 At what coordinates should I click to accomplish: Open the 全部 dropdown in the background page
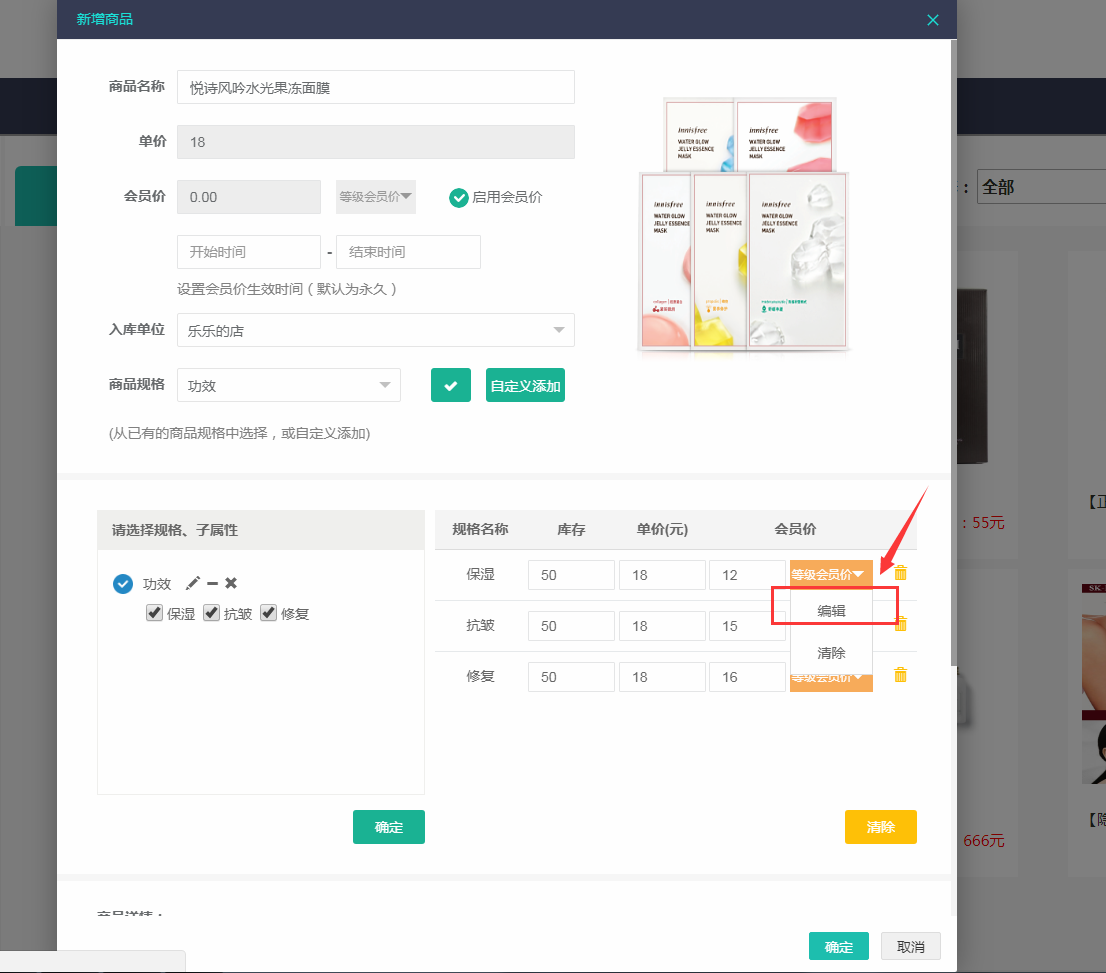tap(1040, 187)
